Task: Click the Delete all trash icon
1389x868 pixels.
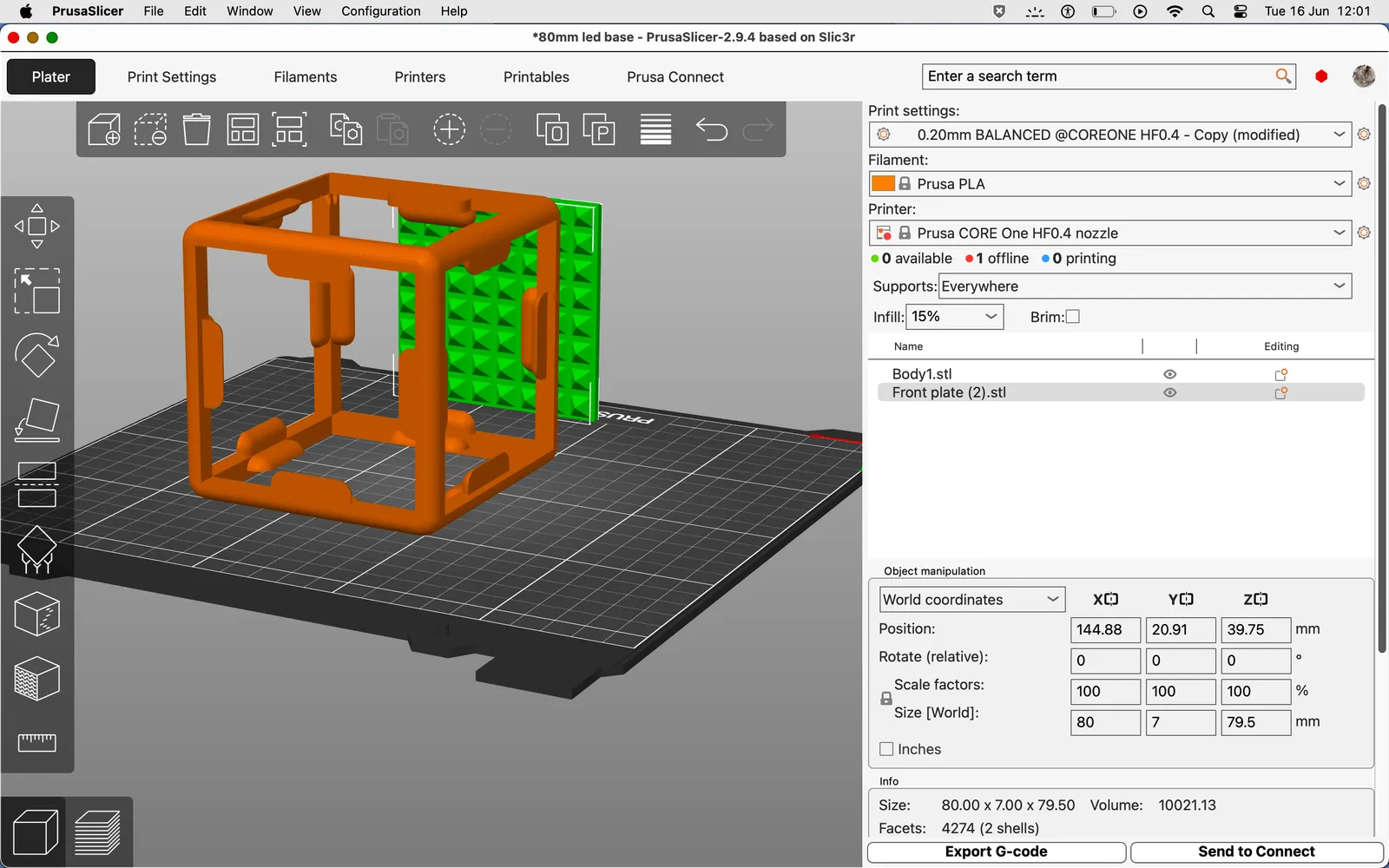Action: pyautogui.click(x=197, y=130)
